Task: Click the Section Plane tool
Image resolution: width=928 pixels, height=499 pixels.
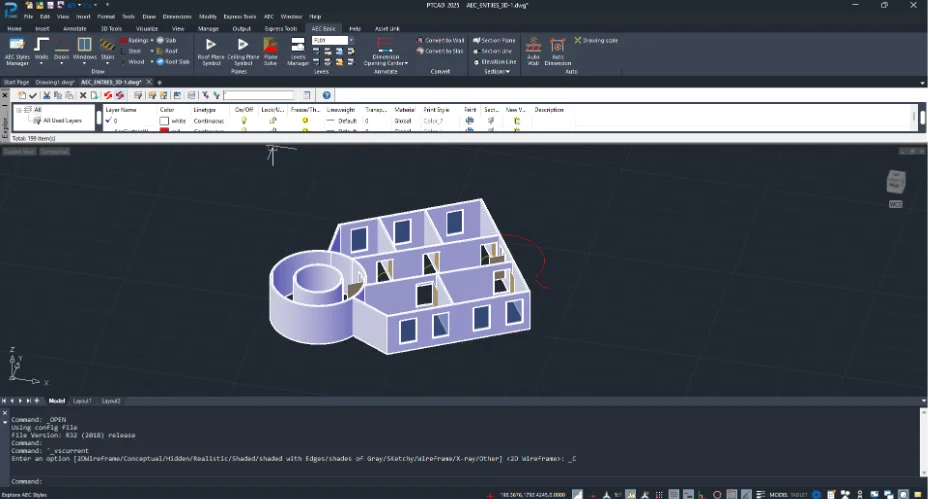Action: 494,40
